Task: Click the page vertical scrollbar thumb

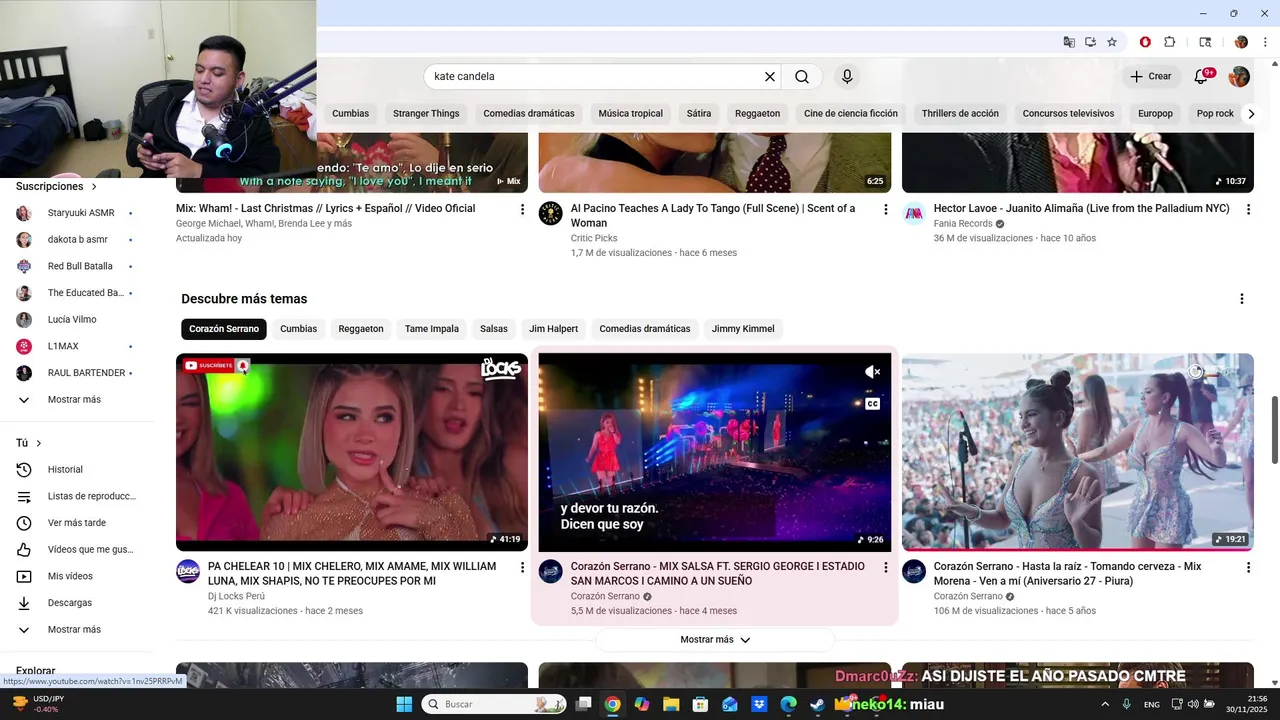Action: point(1274,430)
